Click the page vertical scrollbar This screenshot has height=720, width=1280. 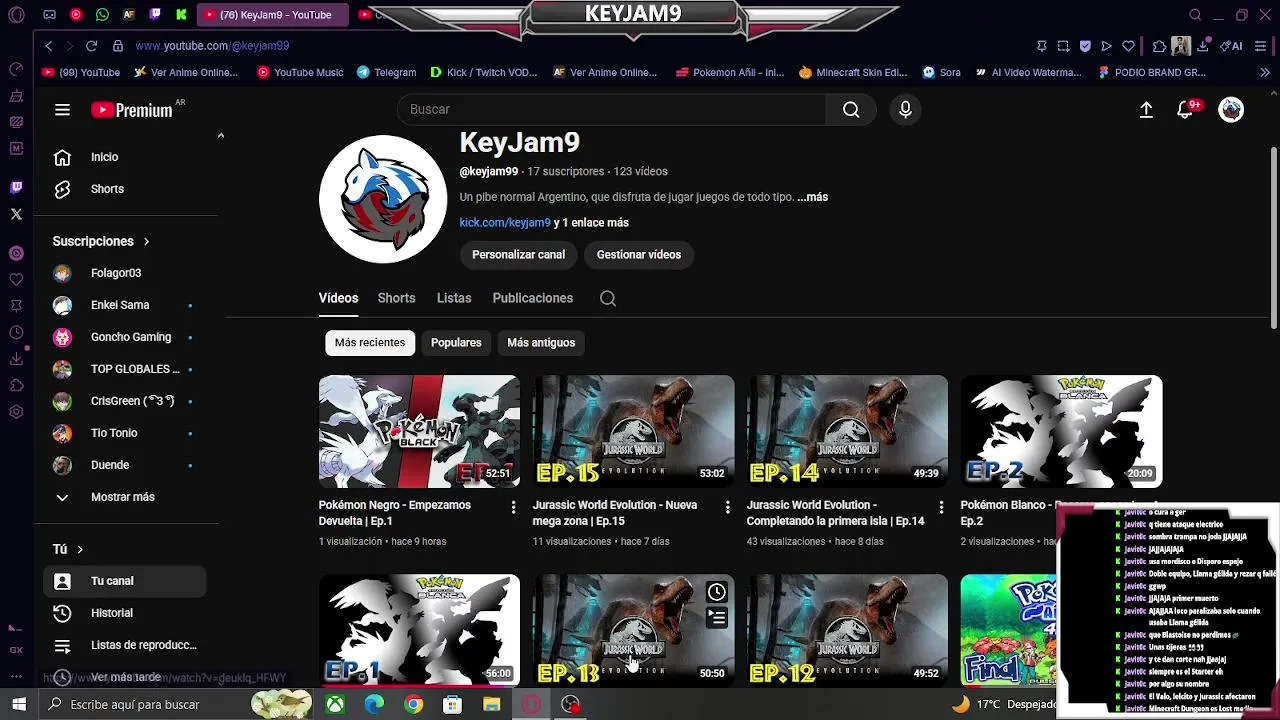click(1273, 238)
